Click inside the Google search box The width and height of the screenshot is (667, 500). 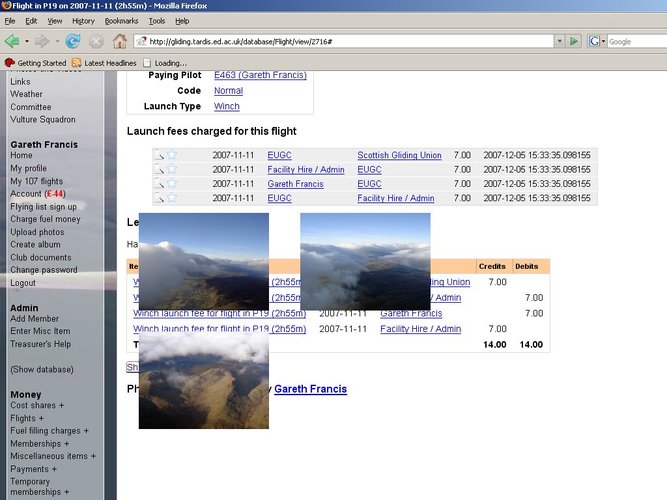633,41
